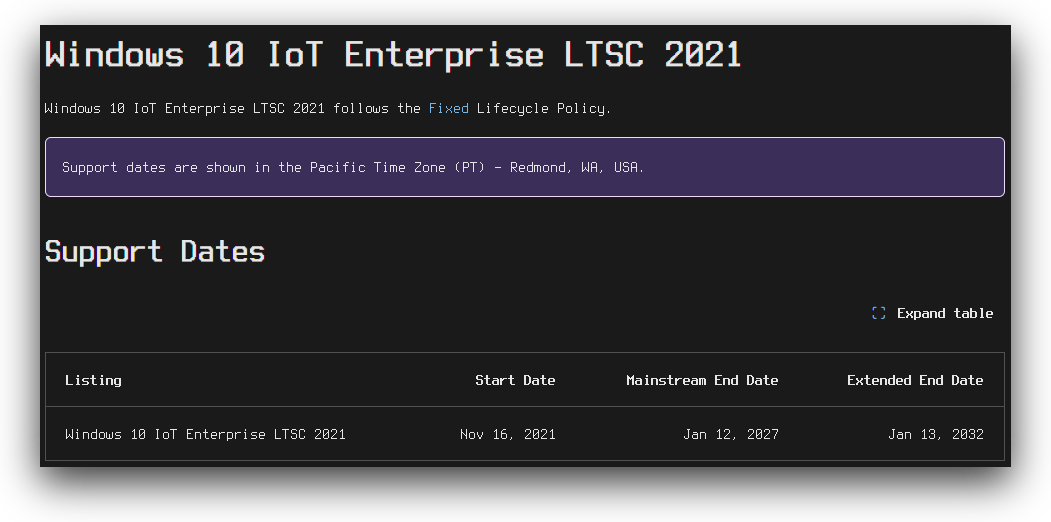Click the Expand table button label
The width and height of the screenshot is (1051, 522).
tap(944, 313)
